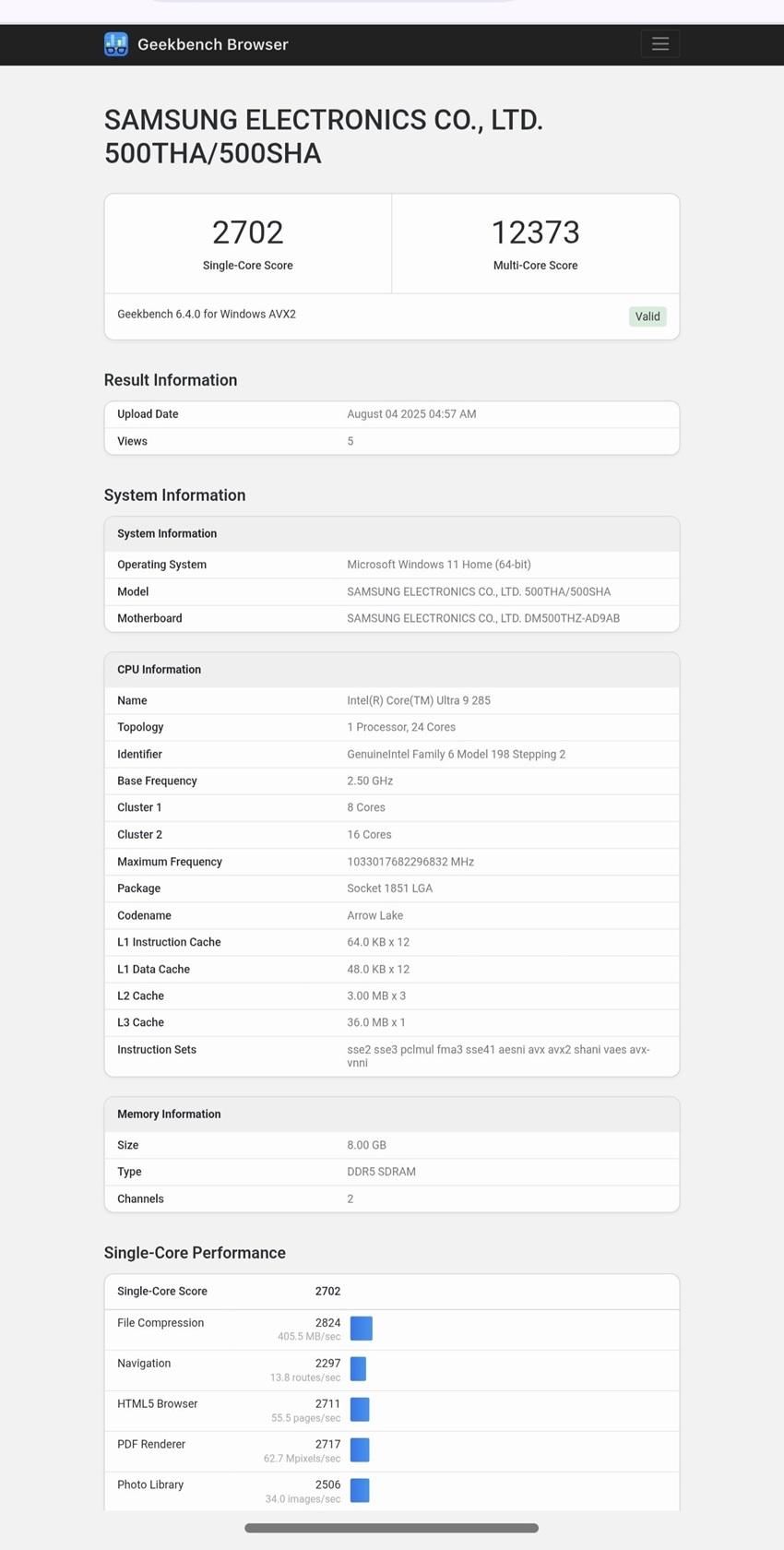Click the Geekbench logo icon
The height and width of the screenshot is (1550, 784).
tap(116, 44)
